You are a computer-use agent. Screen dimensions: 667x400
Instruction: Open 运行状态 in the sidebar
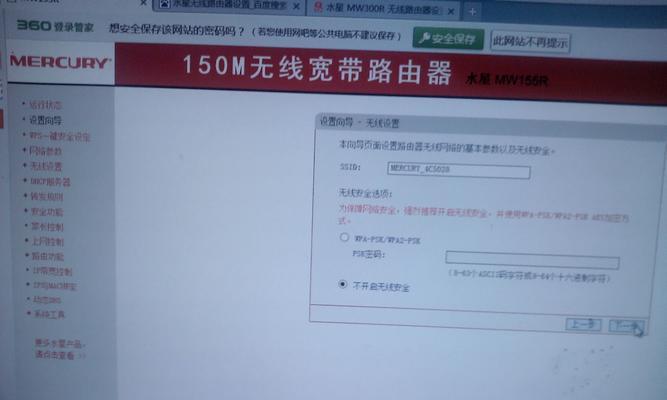[x=45, y=105]
